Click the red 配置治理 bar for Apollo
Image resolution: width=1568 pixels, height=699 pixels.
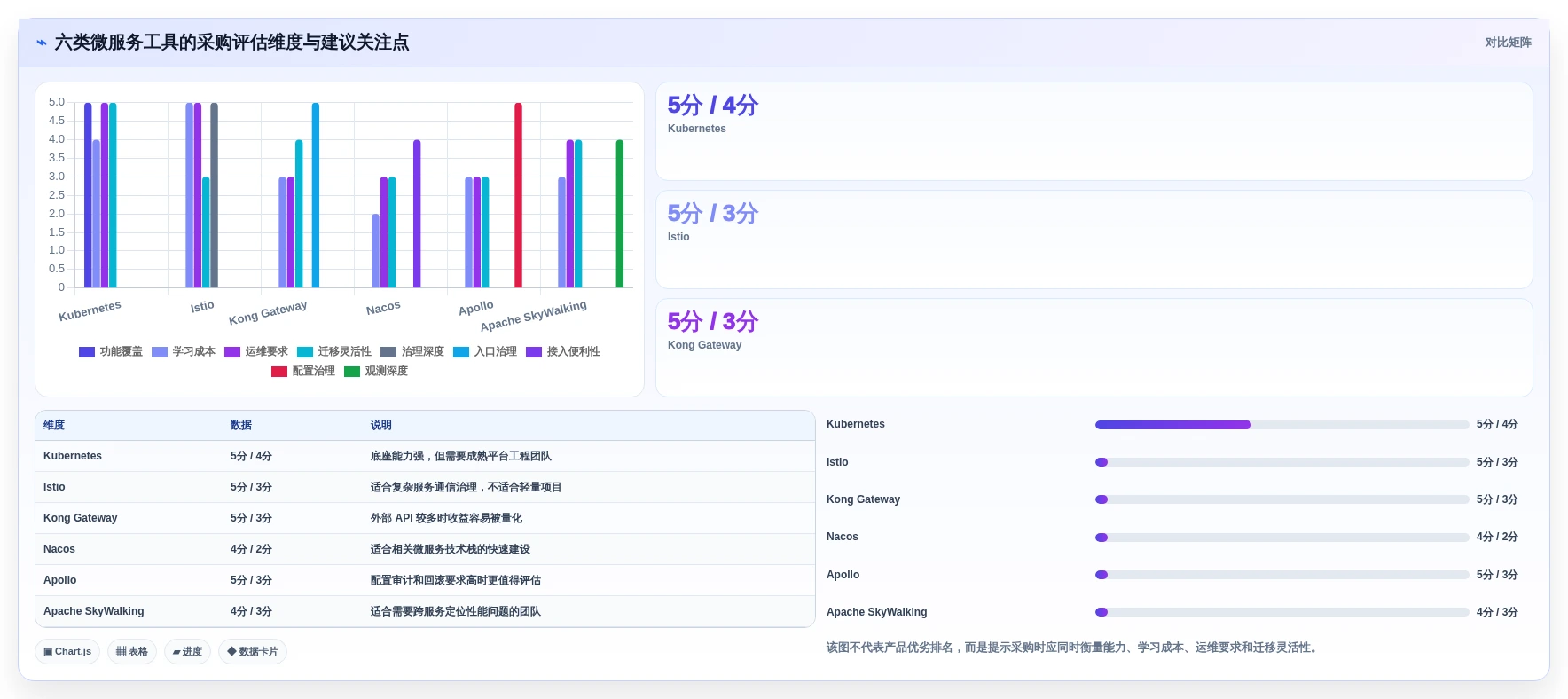(519, 195)
